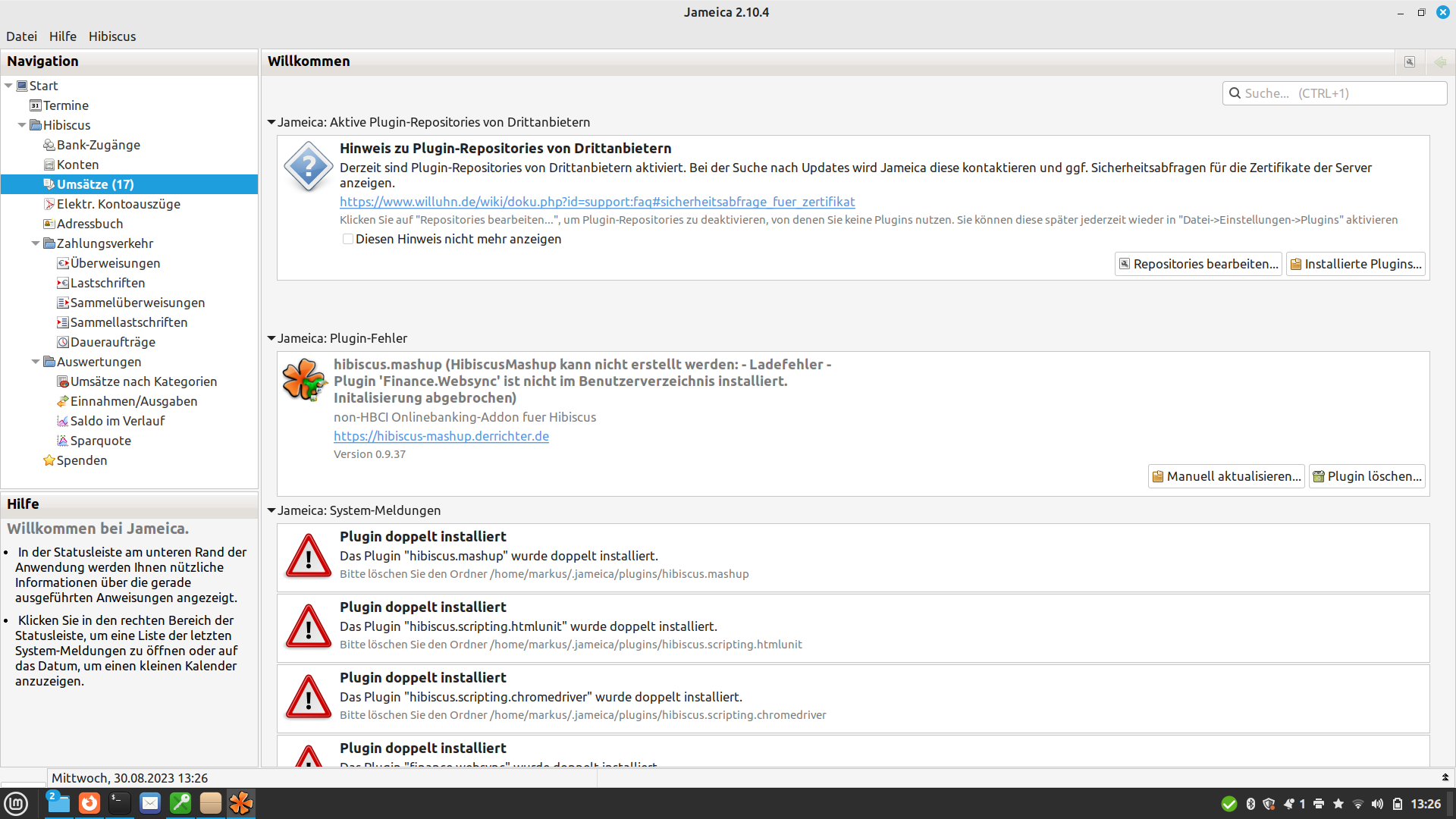Click the Plugin löschen button

coord(1367,476)
